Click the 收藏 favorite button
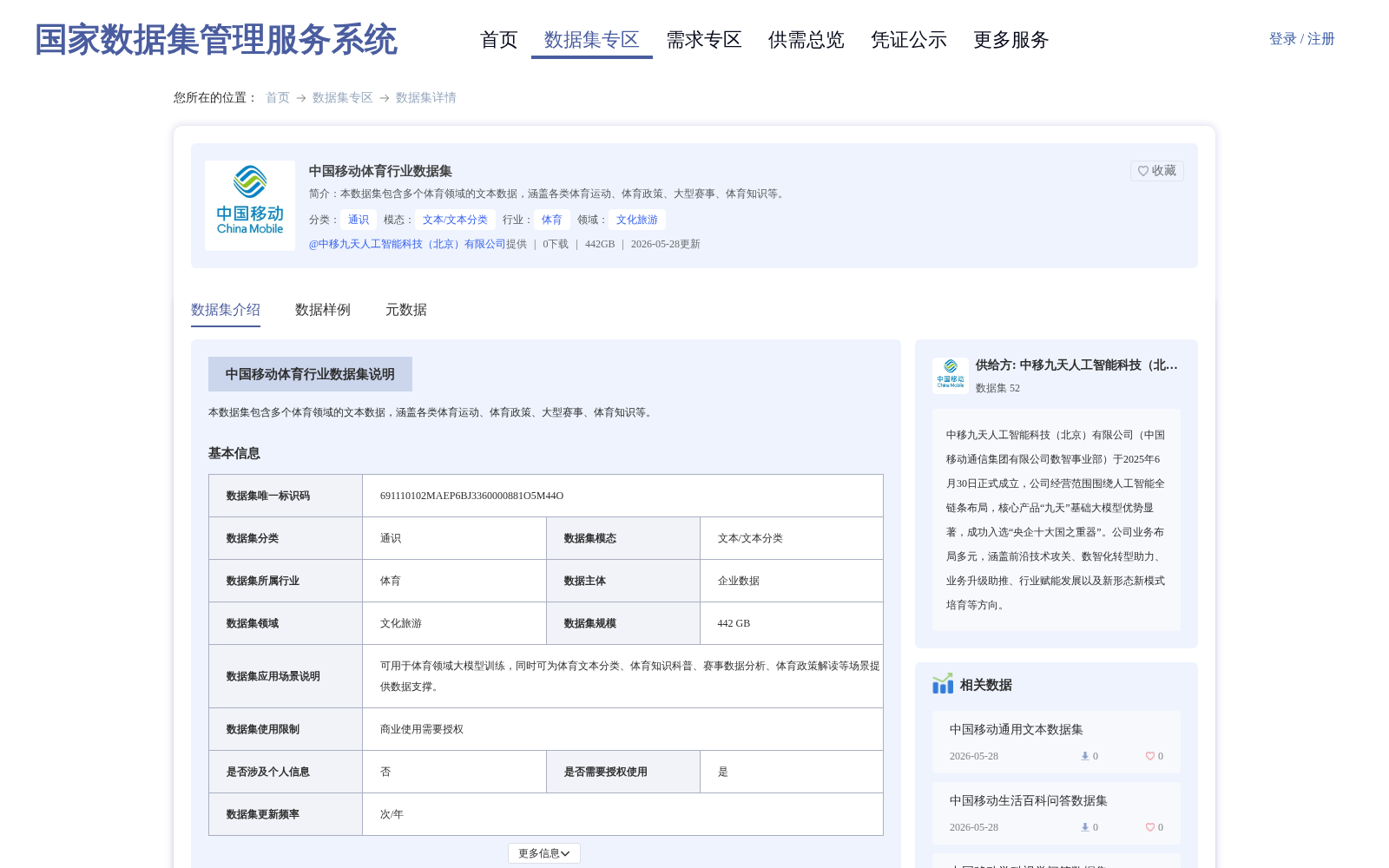The image size is (1389, 868). (1157, 171)
